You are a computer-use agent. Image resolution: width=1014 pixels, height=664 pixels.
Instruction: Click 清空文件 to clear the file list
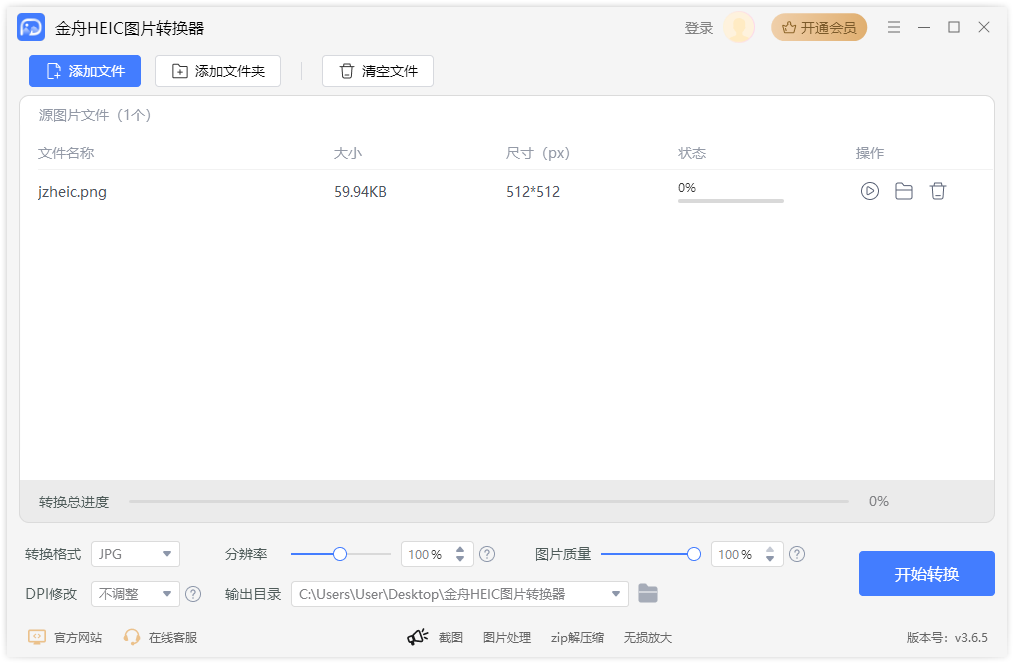pos(378,71)
